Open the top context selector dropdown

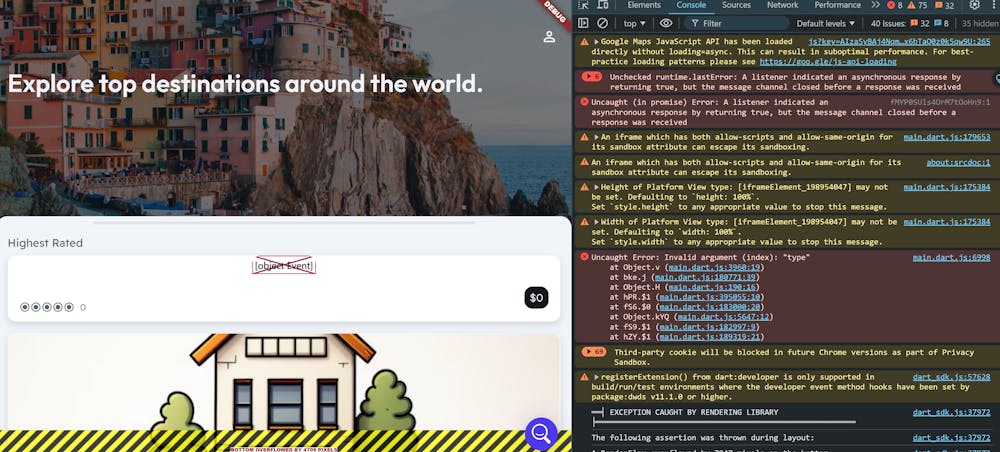click(x=634, y=24)
